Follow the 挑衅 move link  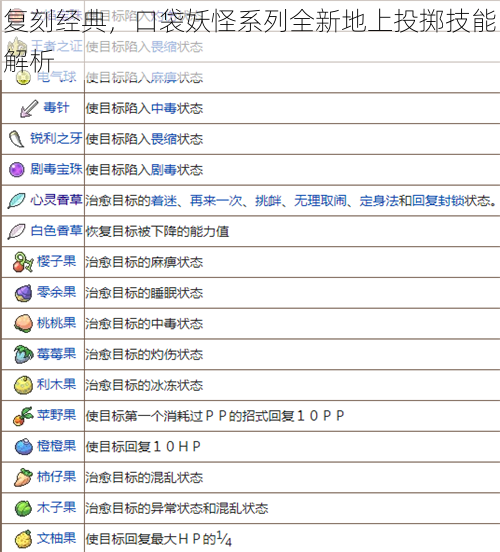[268, 201]
